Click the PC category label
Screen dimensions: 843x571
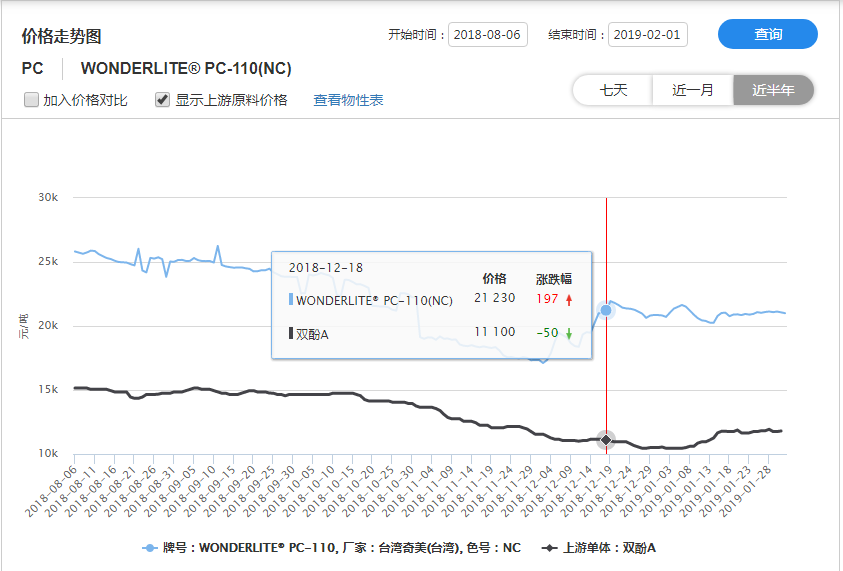click(x=32, y=69)
